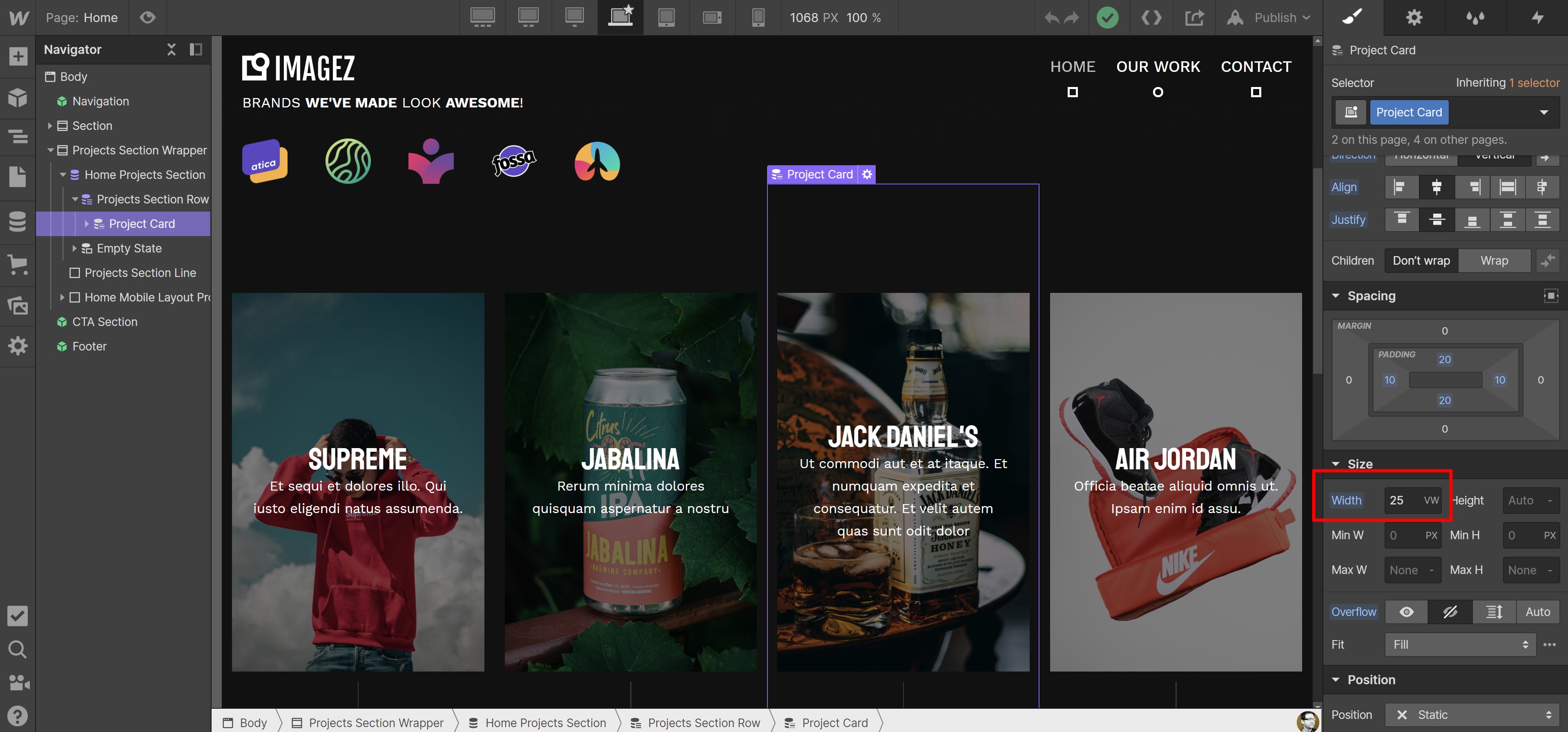This screenshot has width=1568, height=732.
Task: Switch to Interactions lightning tab
Action: click(x=1537, y=17)
